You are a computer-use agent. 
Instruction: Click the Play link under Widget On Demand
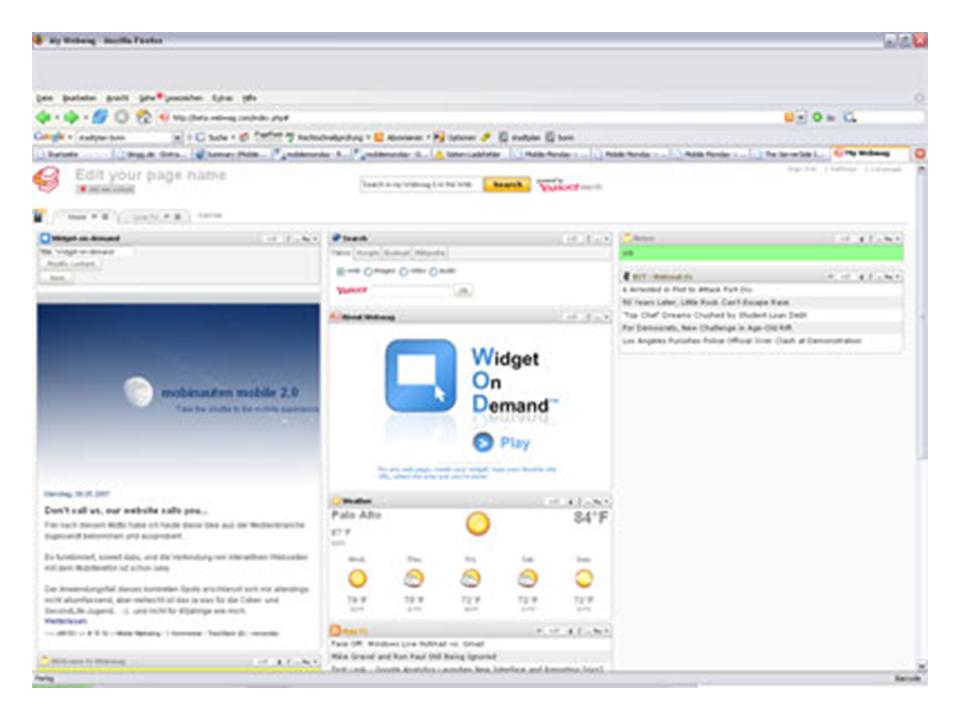point(514,443)
